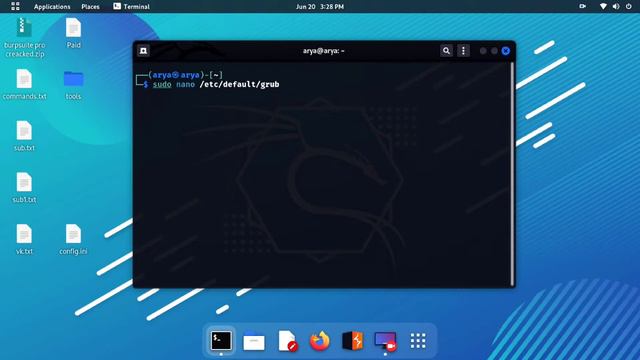Open the Terminal app menu in the top bar

click(x=131, y=7)
